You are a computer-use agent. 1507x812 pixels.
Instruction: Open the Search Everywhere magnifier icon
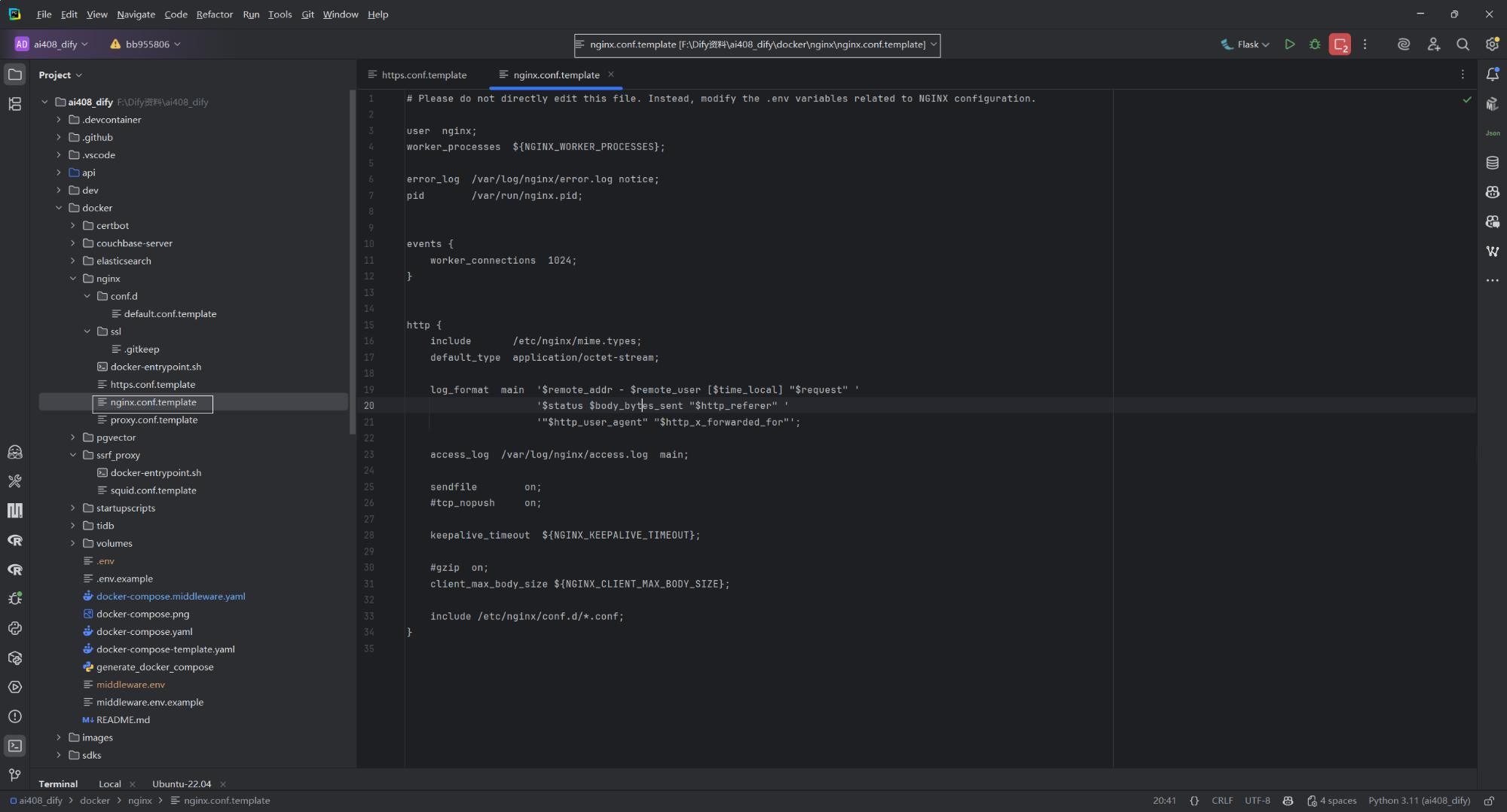1463,44
